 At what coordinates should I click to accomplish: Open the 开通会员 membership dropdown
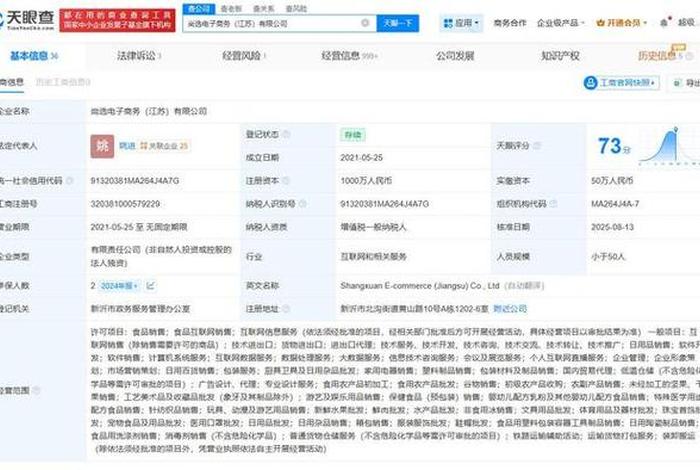click(622, 23)
